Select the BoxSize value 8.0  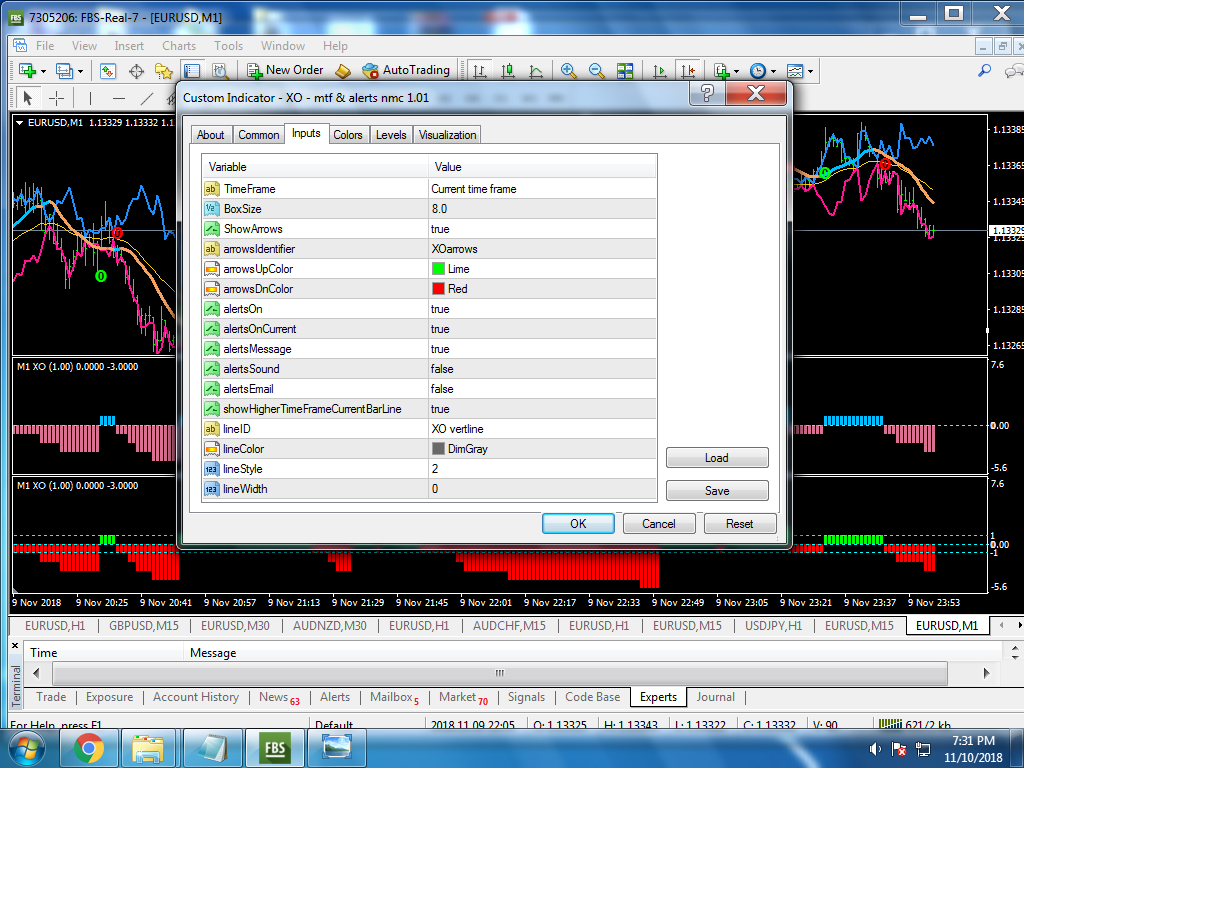click(543, 209)
